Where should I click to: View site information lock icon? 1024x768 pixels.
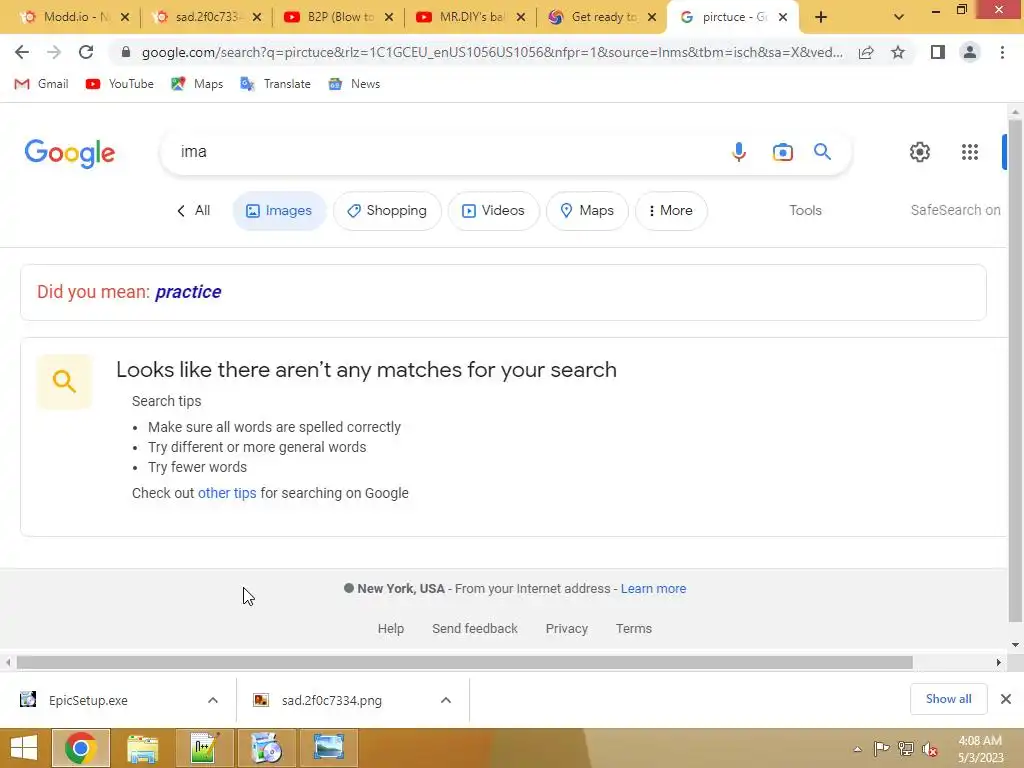coord(126,52)
